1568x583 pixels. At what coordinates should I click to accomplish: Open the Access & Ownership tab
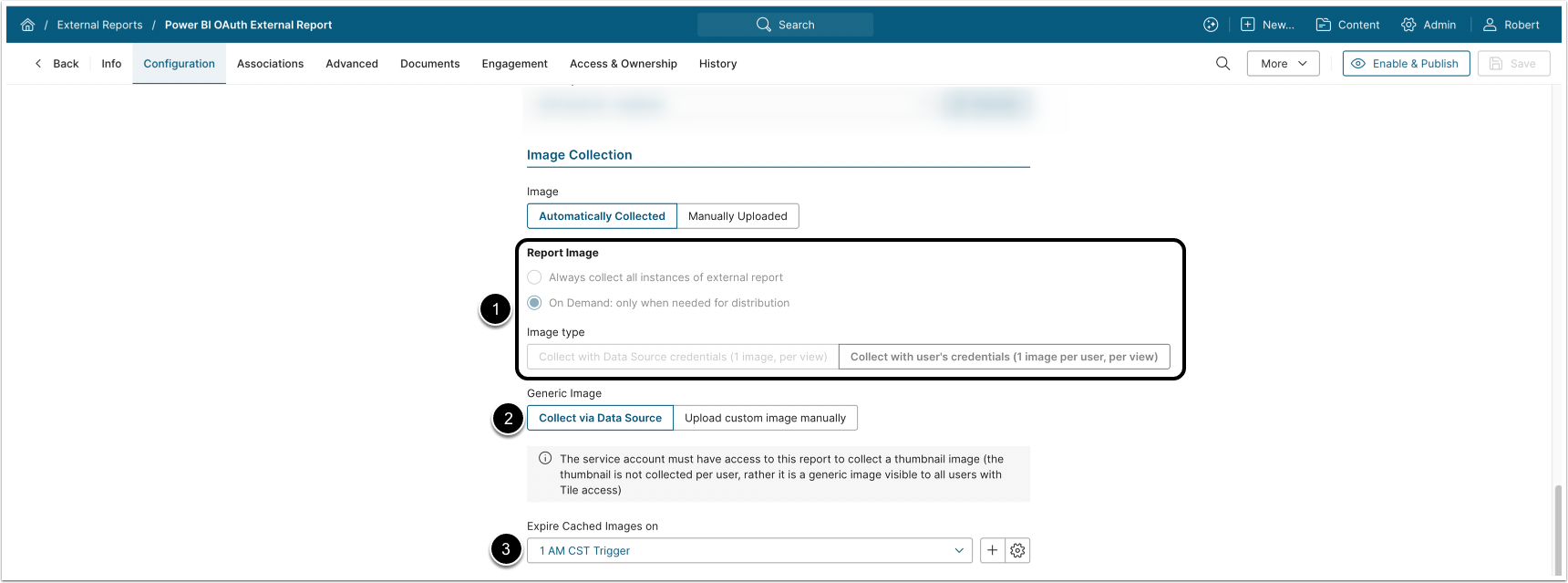624,64
